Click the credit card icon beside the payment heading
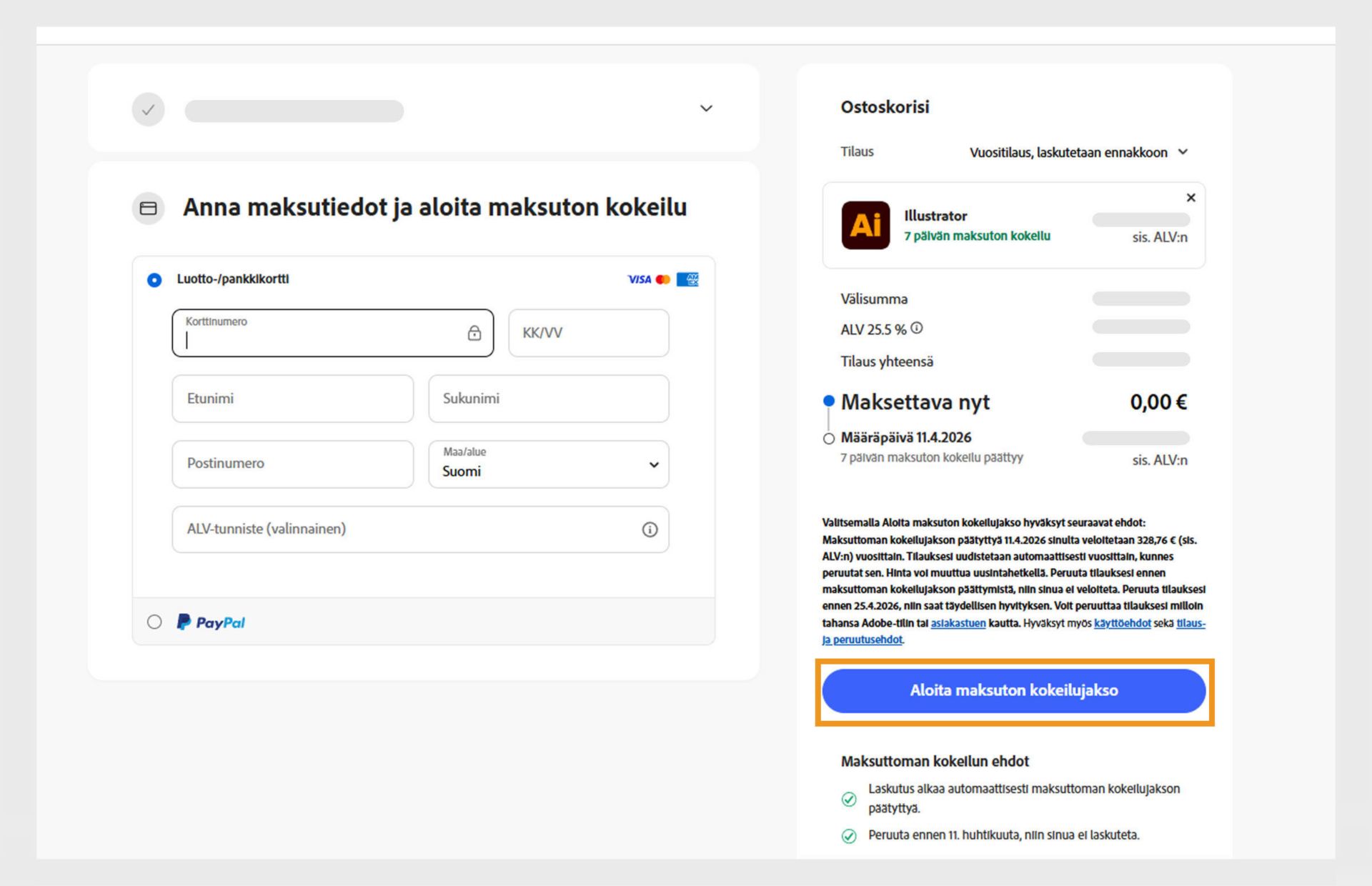The width and height of the screenshot is (1372, 886). [148, 208]
